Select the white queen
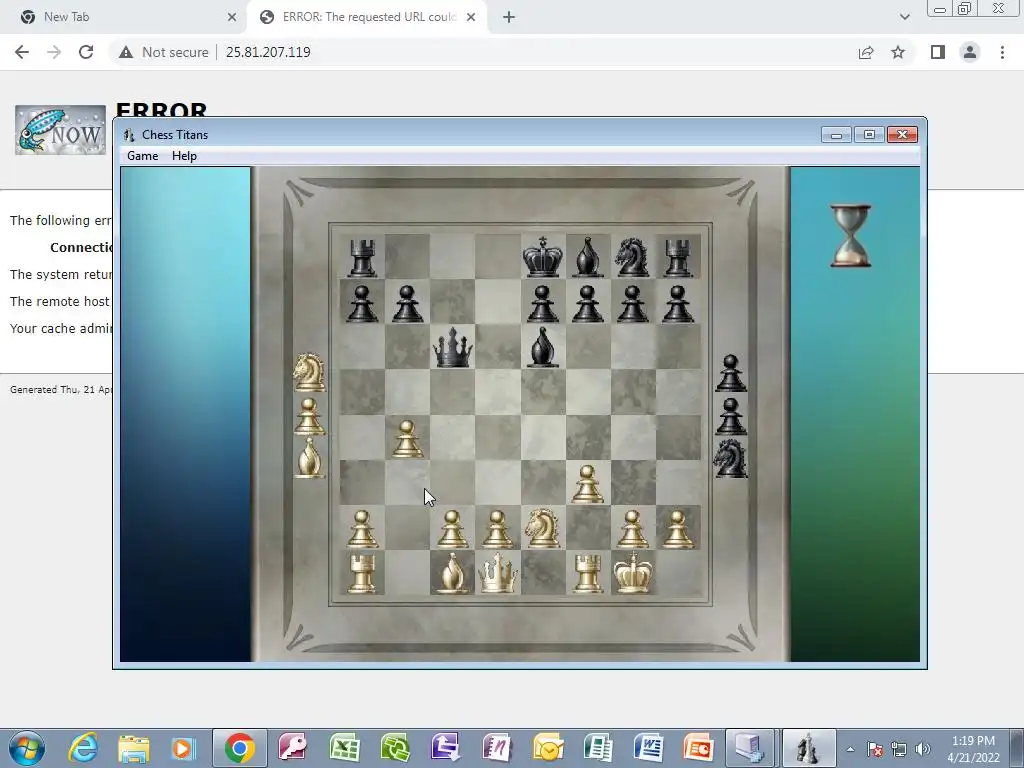This screenshot has width=1024, height=768. tap(498, 573)
